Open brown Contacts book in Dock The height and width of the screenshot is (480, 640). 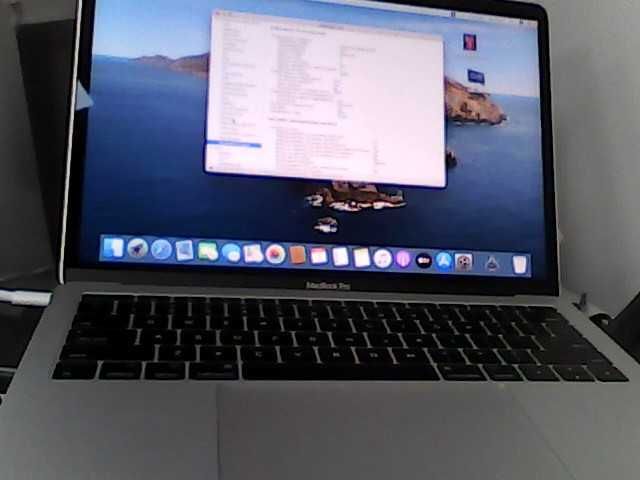click(297, 256)
